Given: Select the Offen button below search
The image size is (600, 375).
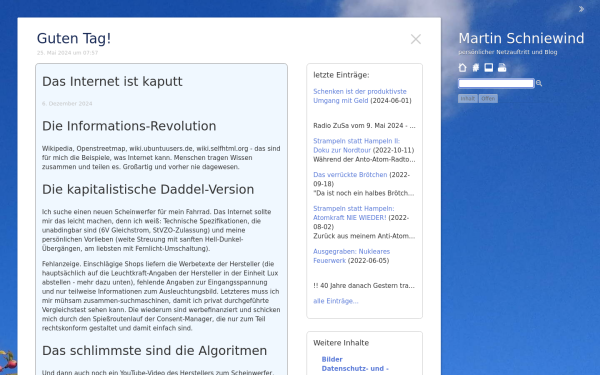Looking at the screenshot, I should coord(488,98).
